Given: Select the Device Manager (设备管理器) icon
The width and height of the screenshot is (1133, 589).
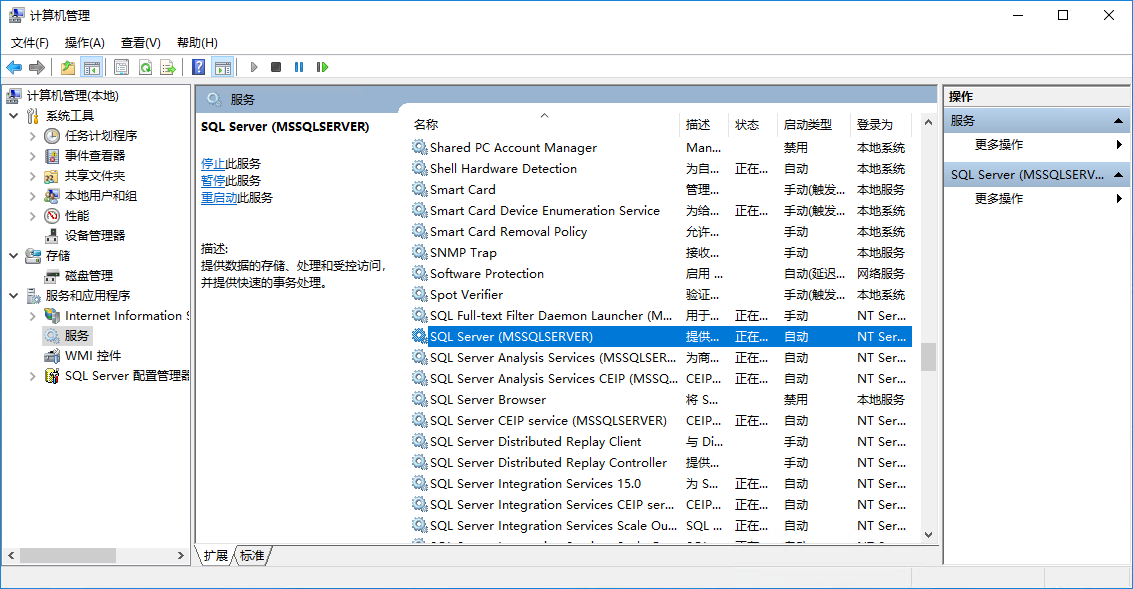Looking at the screenshot, I should coord(52,236).
